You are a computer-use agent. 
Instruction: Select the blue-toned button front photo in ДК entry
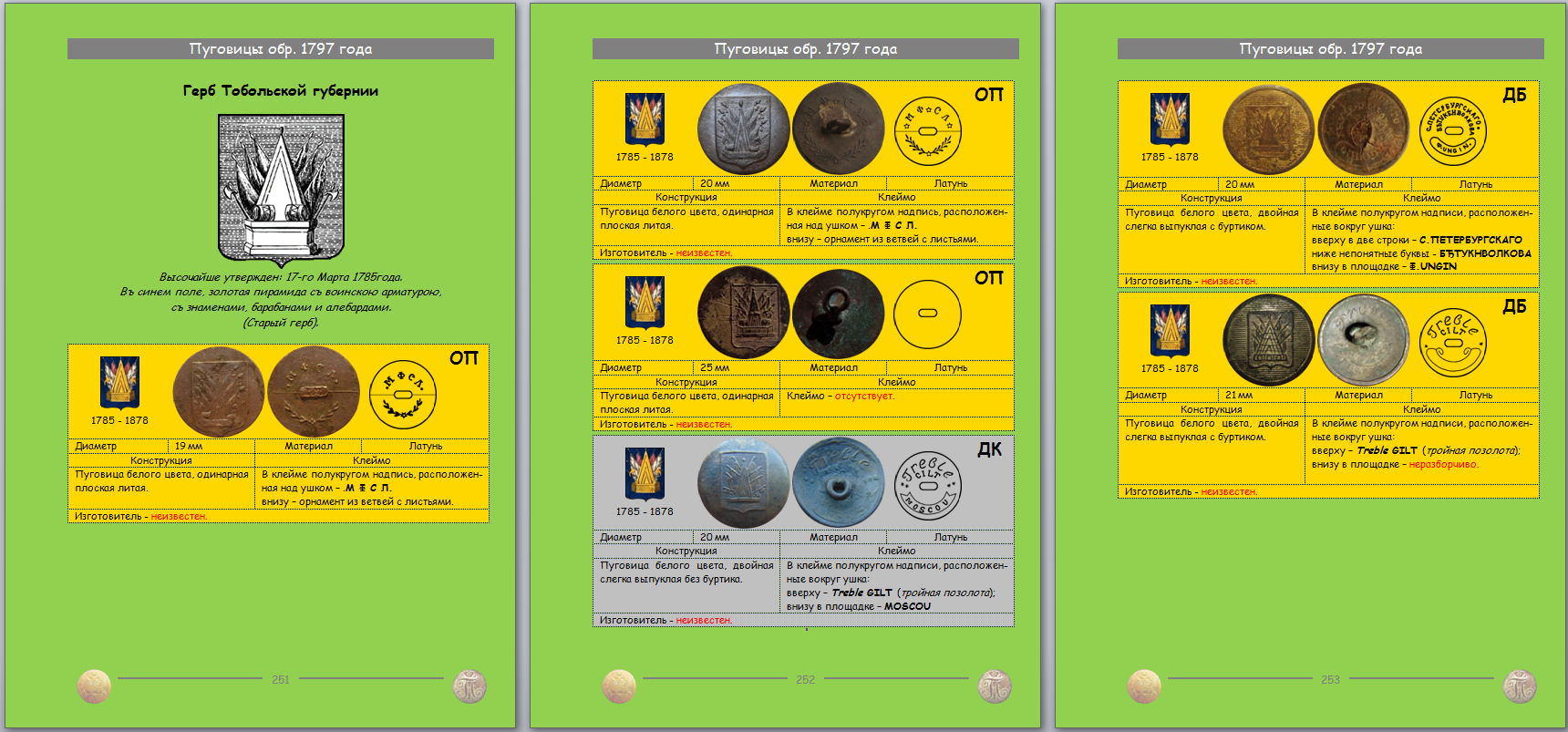pyautogui.click(x=743, y=483)
